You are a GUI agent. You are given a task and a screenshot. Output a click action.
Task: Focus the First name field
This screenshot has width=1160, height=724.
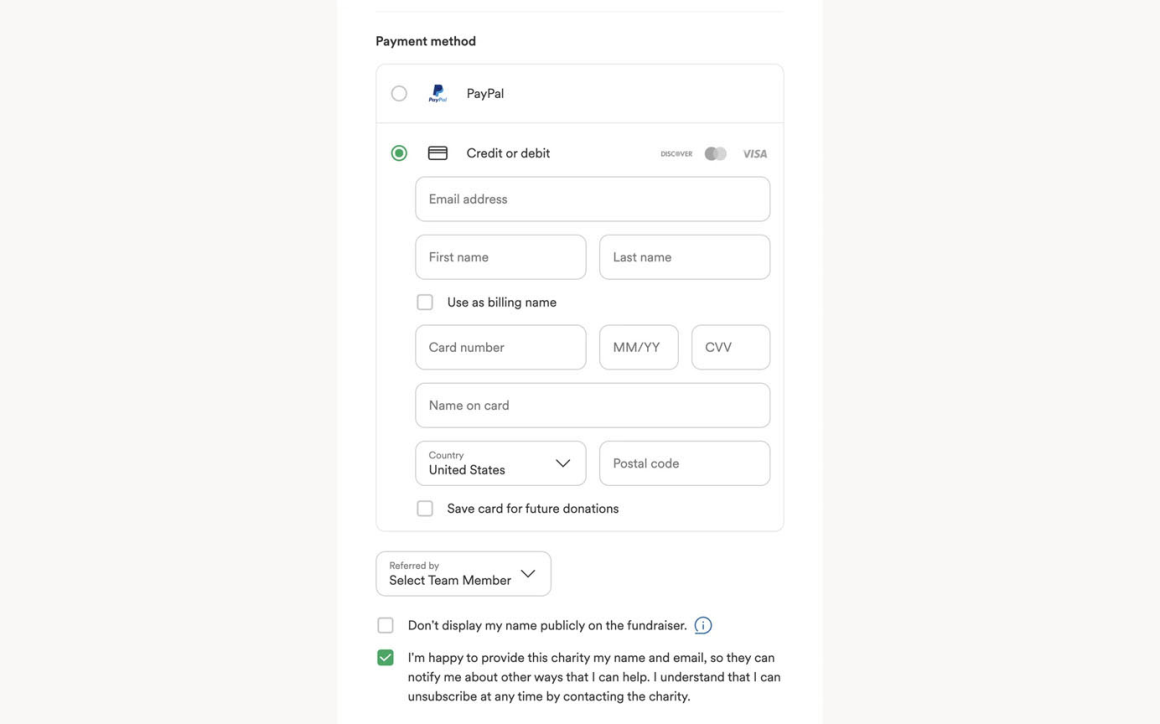pos(500,257)
